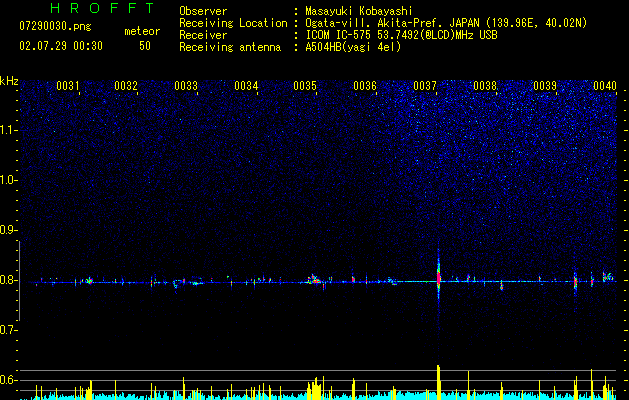The width and height of the screenshot is (629, 400).
Task: Click the gray frequency range bar beside 0.8
Action: click(19, 281)
